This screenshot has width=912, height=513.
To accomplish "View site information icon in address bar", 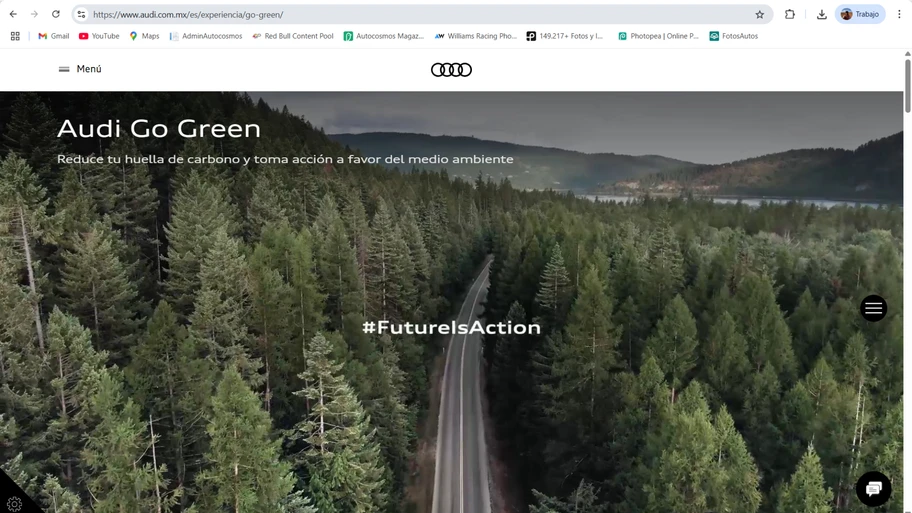I will click(x=81, y=15).
